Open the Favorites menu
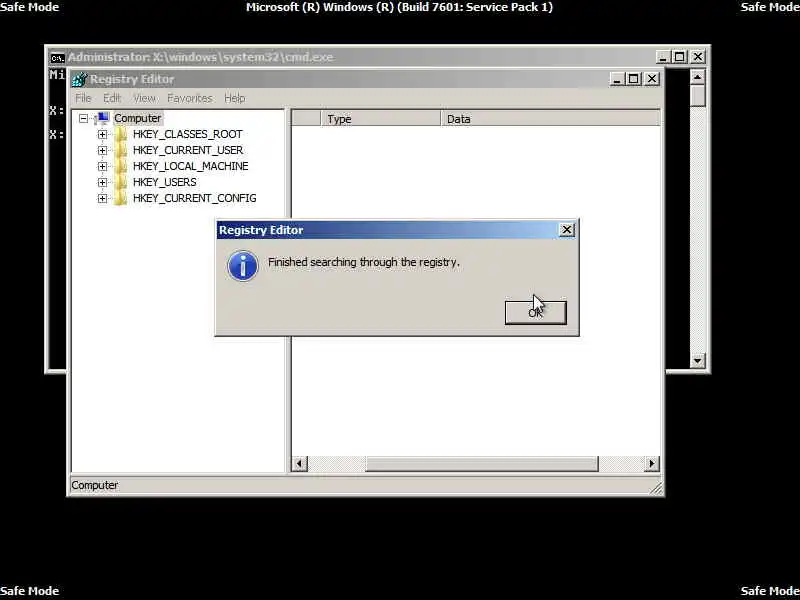The width and height of the screenshot is (800, 600). pyautogui.click(x=190, y=98)
